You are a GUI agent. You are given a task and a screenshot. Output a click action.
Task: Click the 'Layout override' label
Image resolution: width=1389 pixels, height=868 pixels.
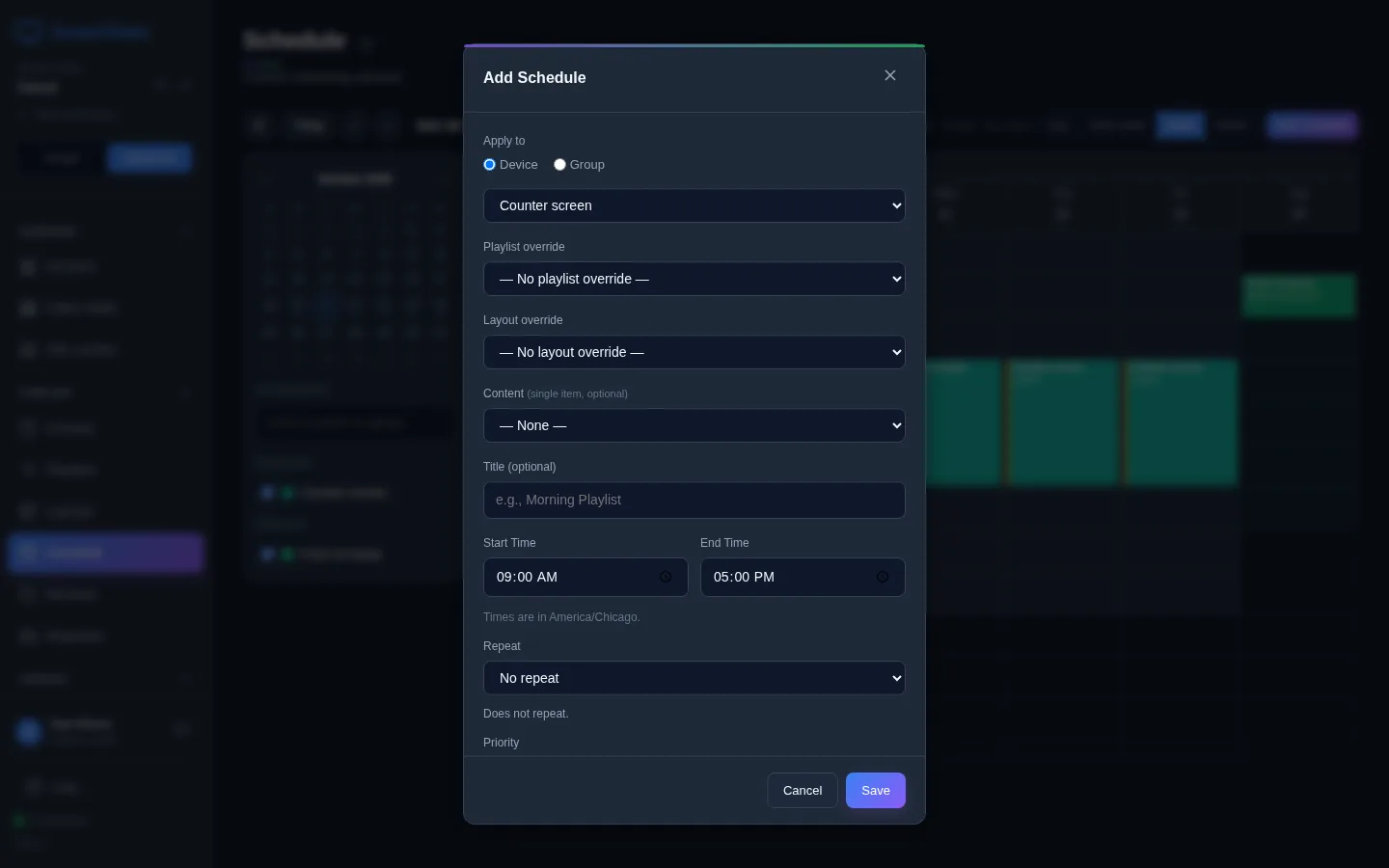coord(523,320)
